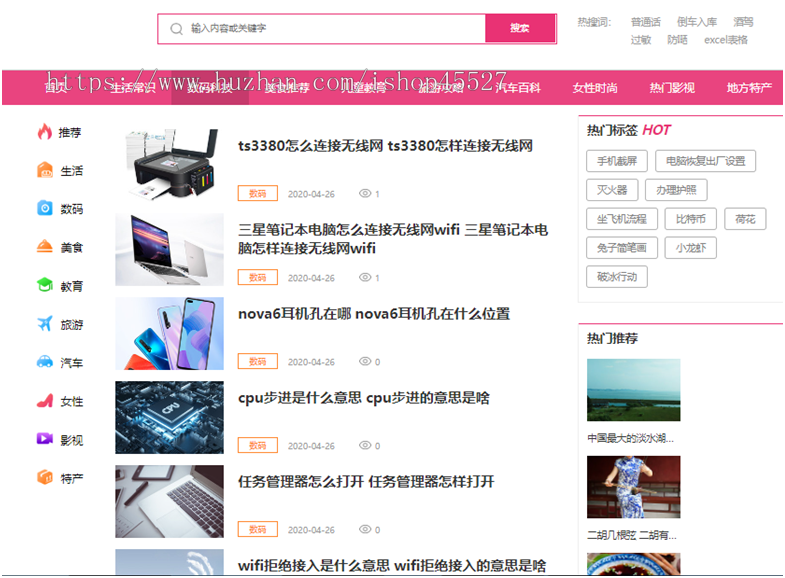Click the eye view icon on the nova6 article

365,361
